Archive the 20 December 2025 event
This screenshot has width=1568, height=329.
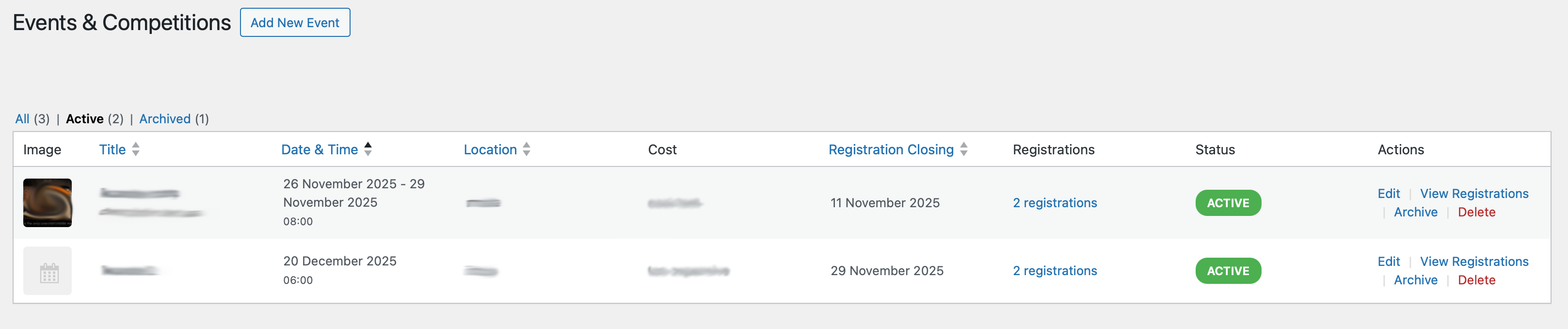pos(1415,280)
